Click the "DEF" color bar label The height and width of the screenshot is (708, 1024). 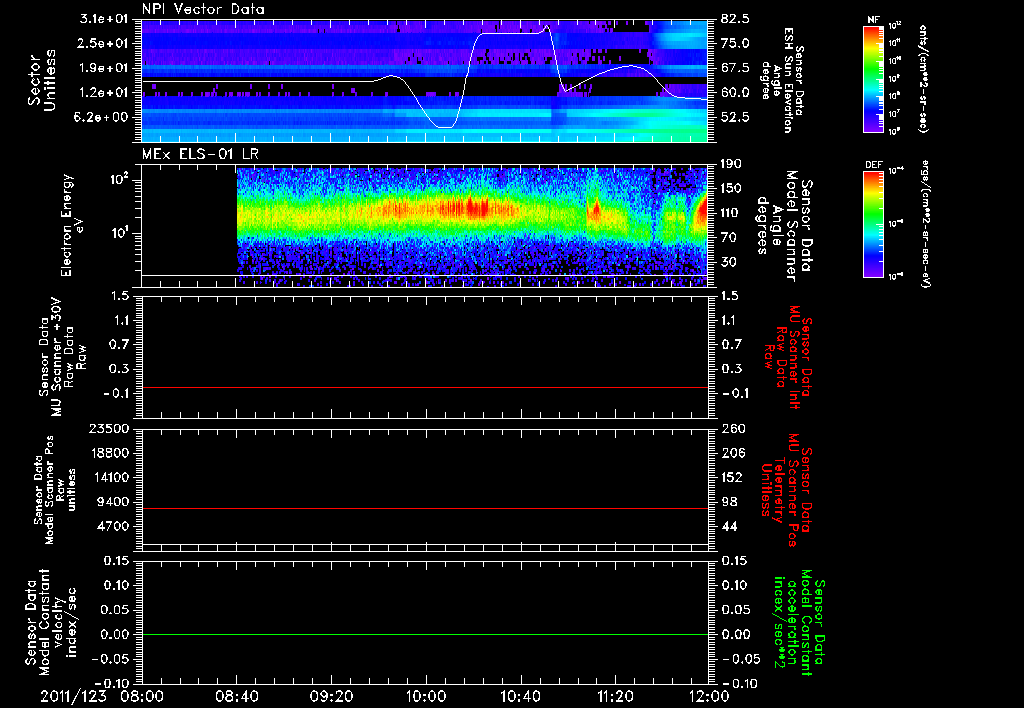tap(873, 165)
